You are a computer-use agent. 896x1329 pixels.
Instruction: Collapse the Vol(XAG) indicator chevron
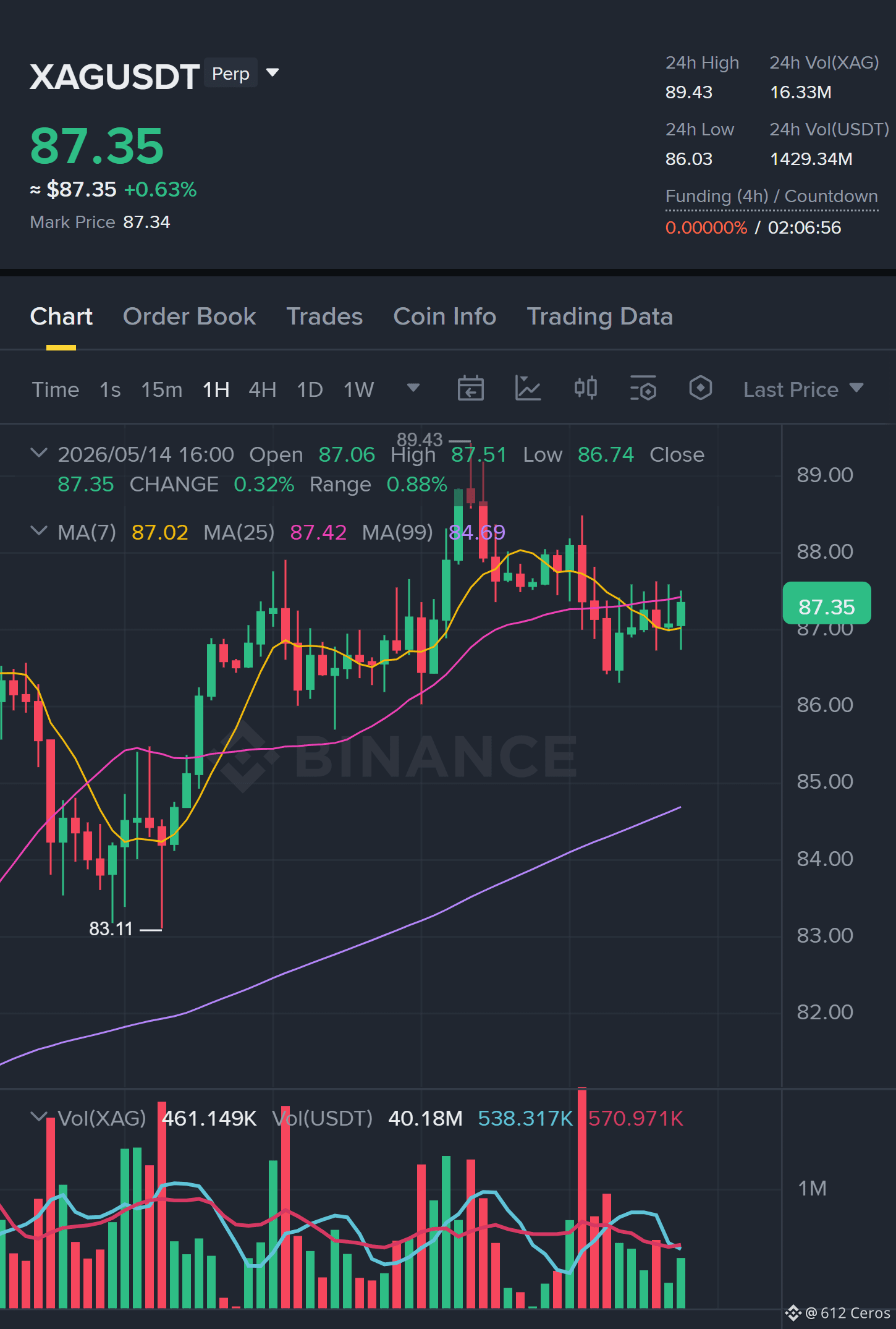click(39, 1116)
